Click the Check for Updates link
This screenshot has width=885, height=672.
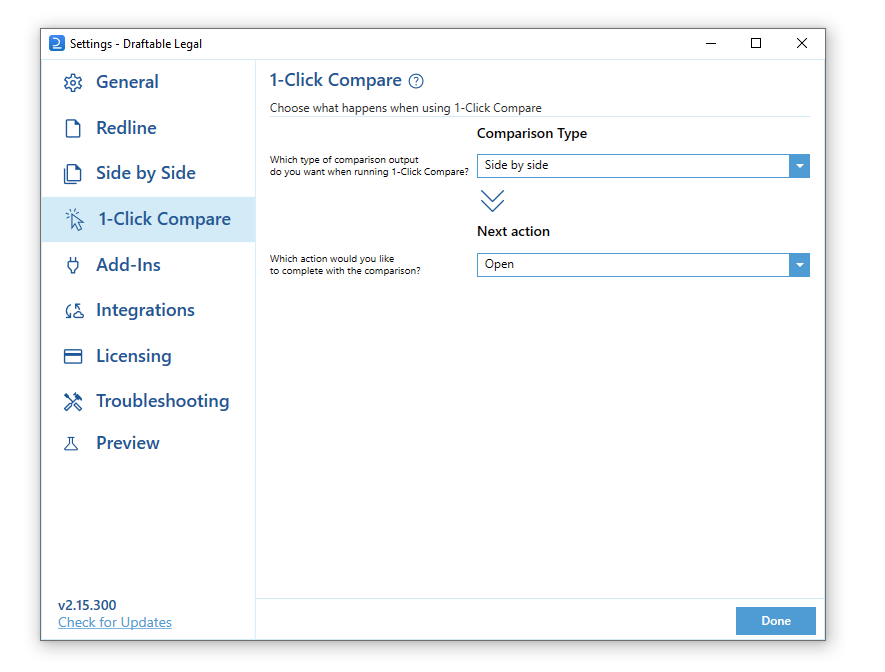115,622
